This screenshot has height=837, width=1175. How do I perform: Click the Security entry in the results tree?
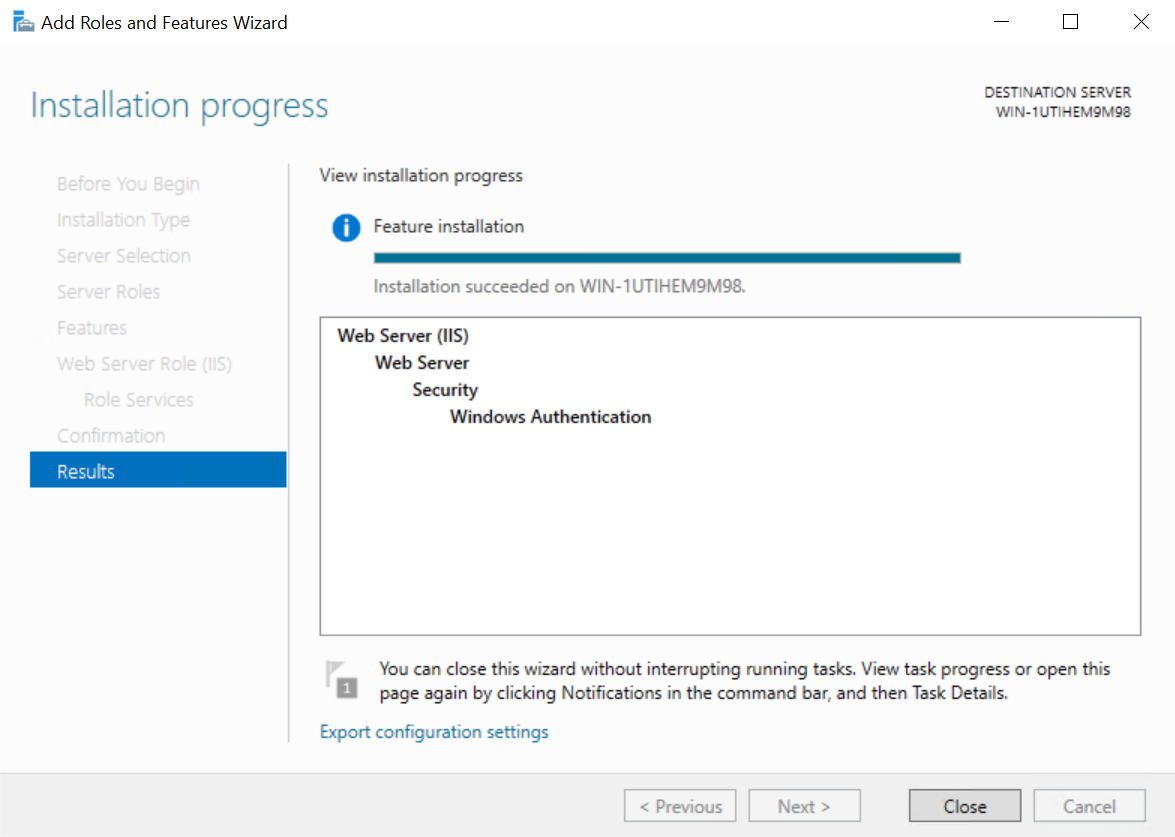point(445,390)
